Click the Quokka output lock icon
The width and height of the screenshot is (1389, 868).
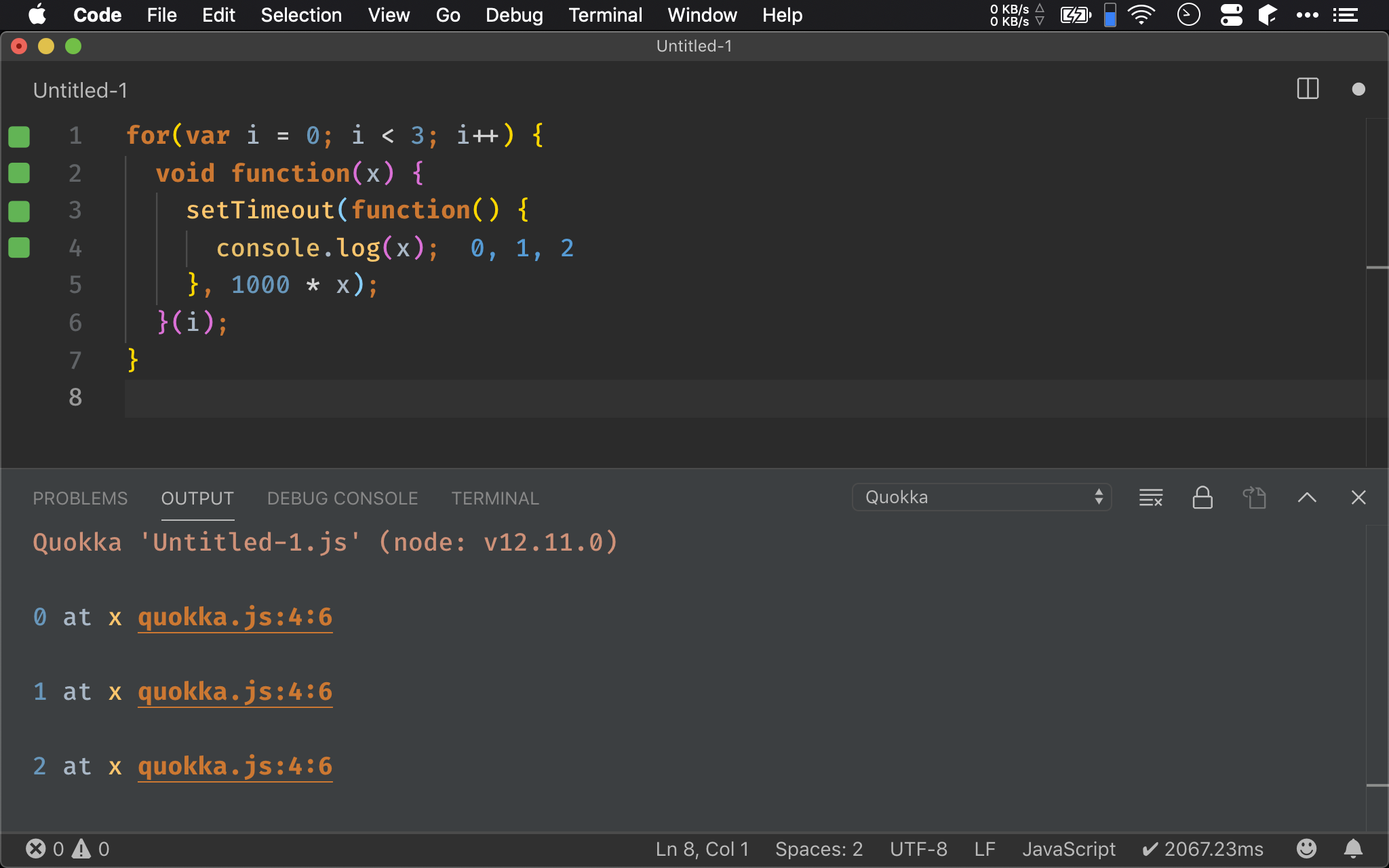pyautogui.click(x=1204, y=498)
